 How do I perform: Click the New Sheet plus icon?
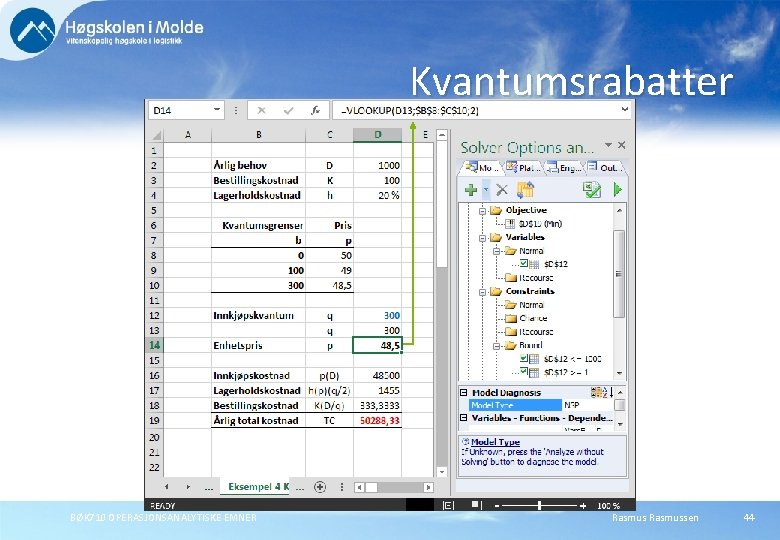tap(320, 487)
